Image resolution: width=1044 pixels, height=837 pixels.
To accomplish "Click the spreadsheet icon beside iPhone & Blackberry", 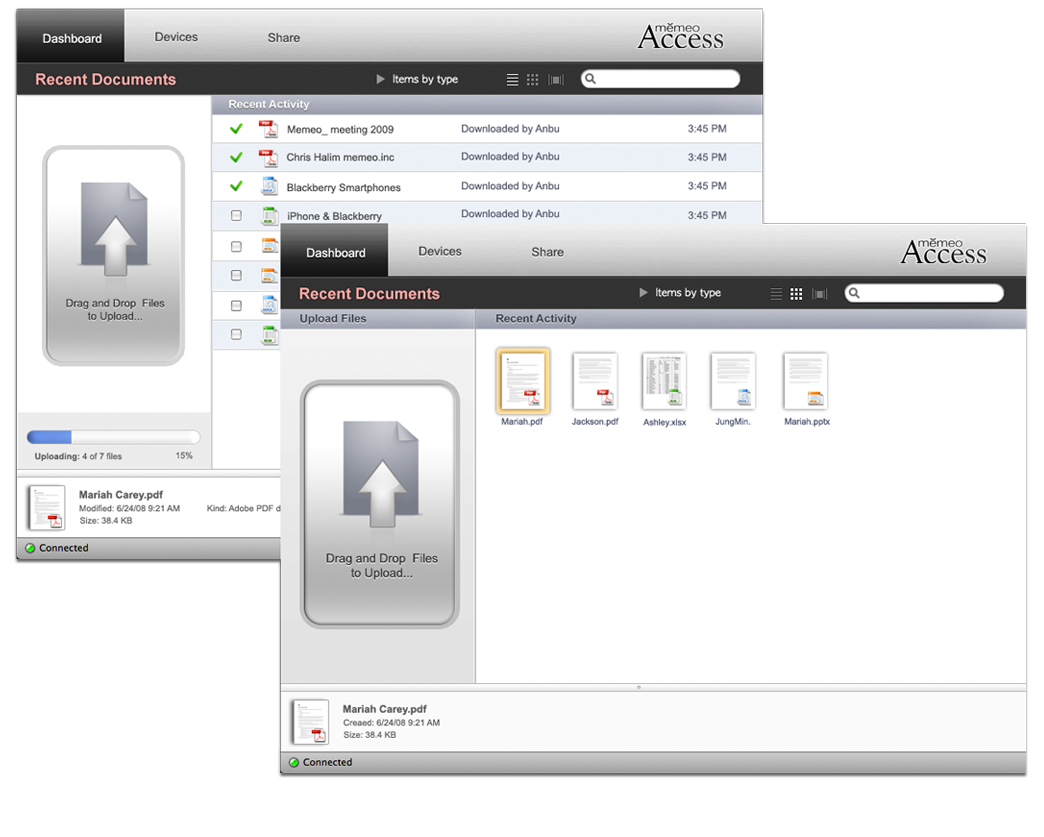I will coord(268,215).
